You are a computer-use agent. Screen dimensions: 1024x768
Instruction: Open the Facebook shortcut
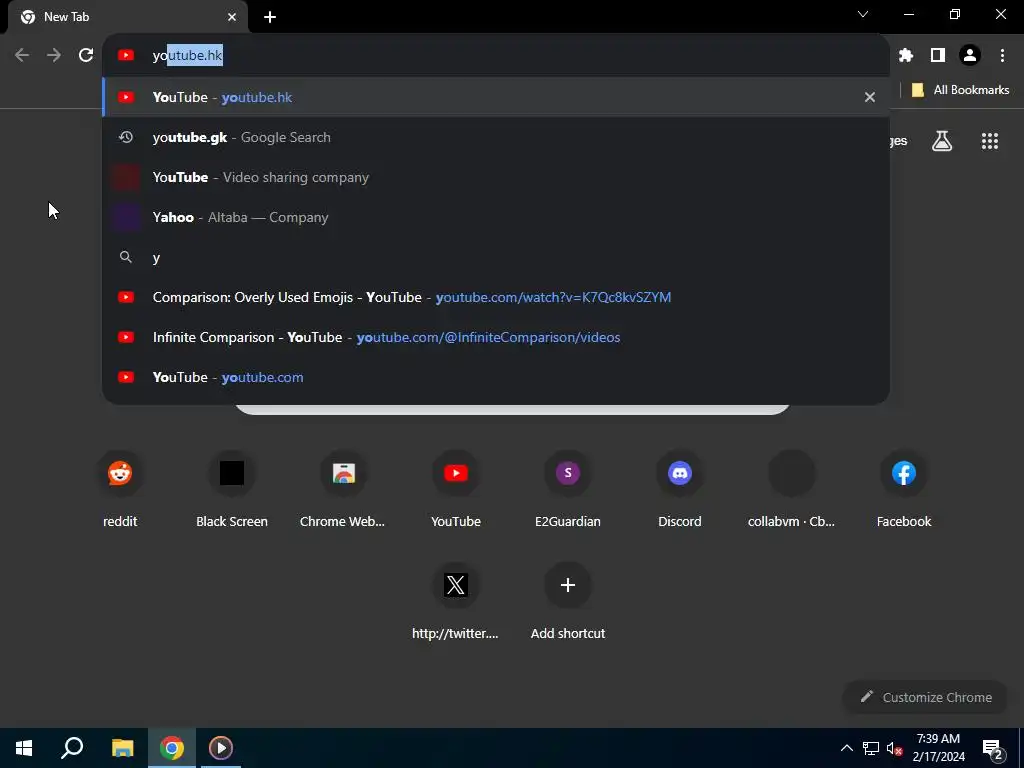point(904,487)
